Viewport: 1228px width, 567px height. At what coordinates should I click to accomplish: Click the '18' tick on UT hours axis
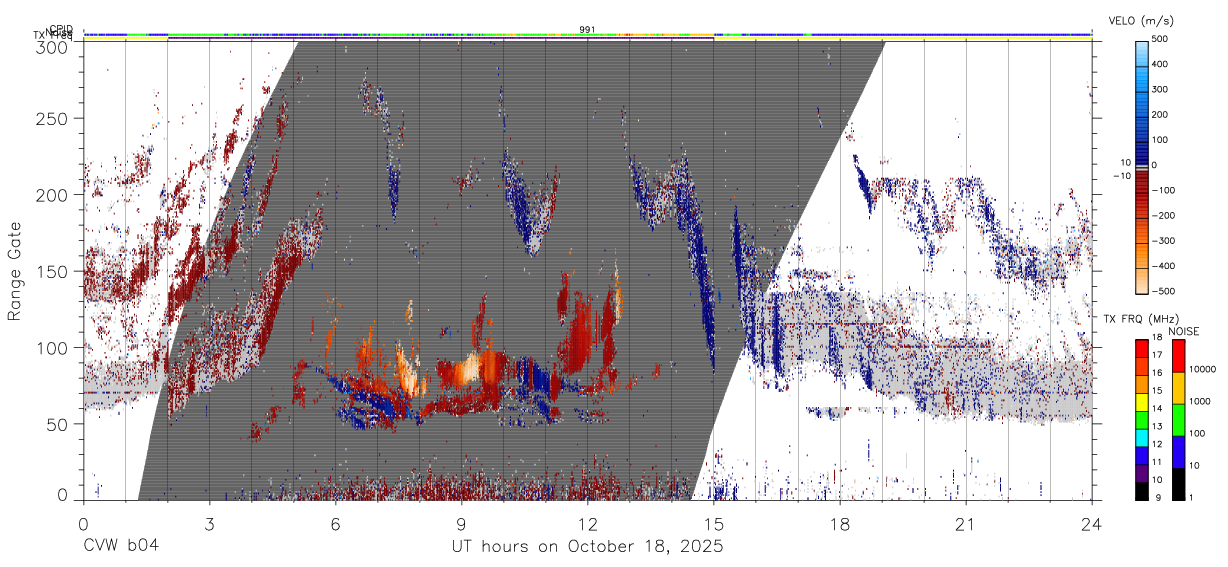tap(840, 523)
